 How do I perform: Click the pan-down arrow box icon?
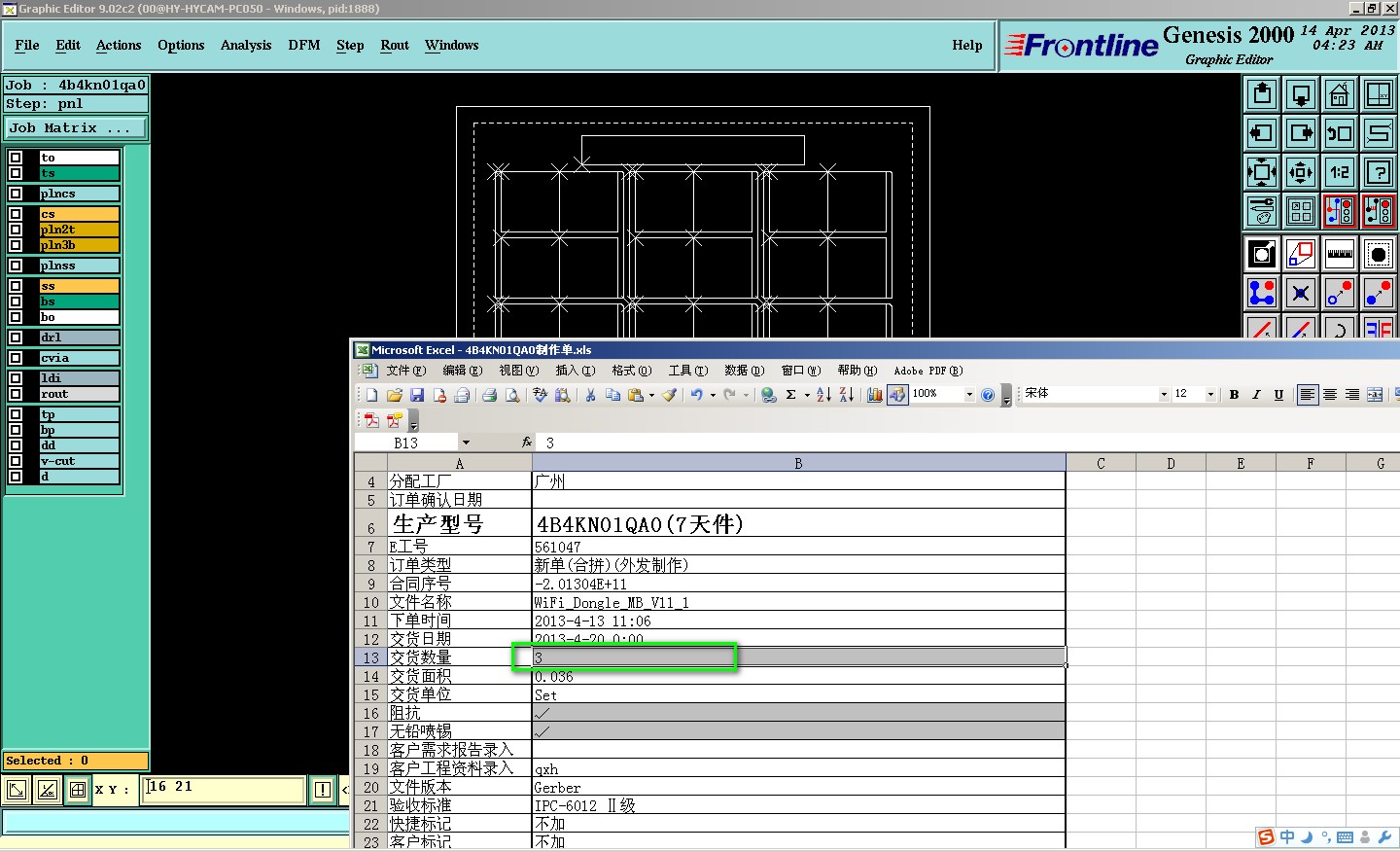[x=1301, y=94]
